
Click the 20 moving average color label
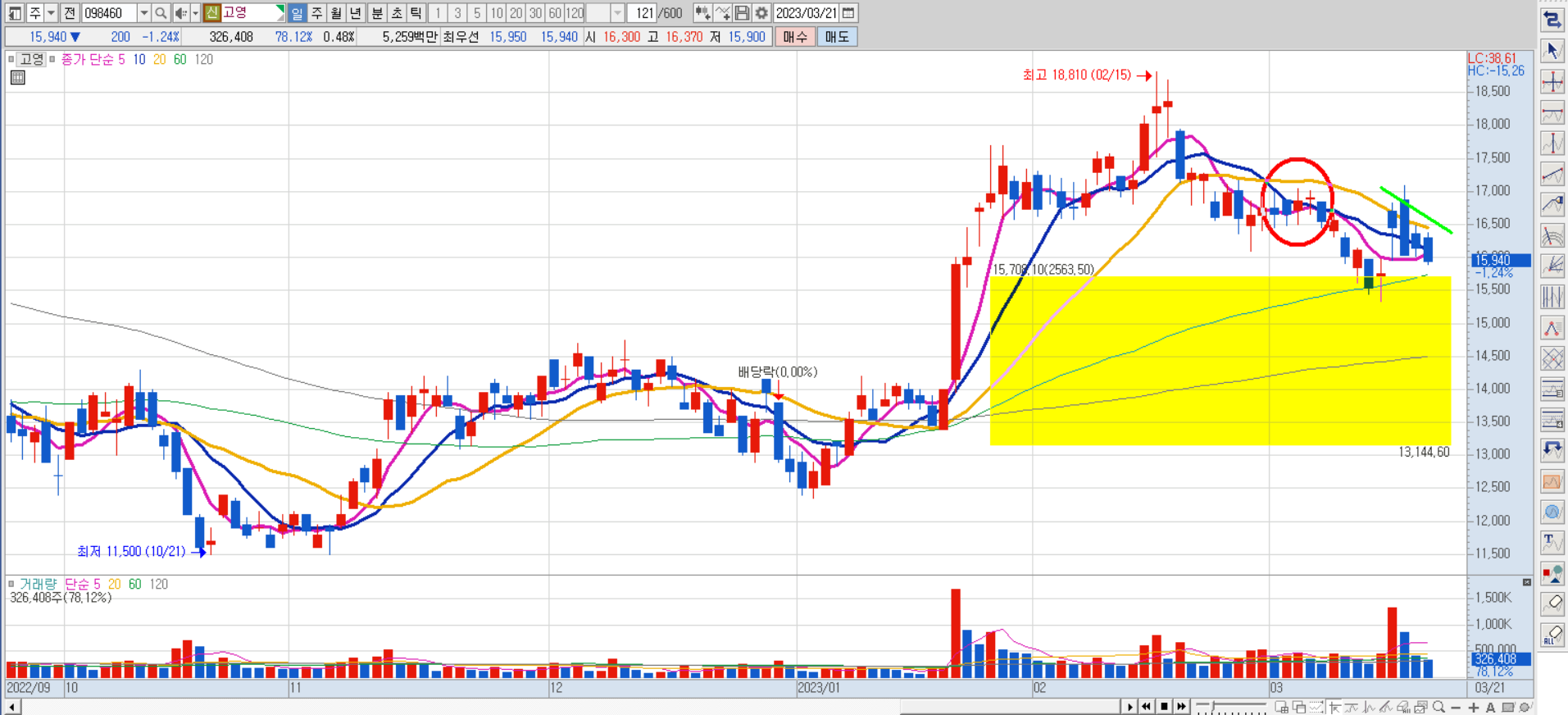[159, 59]
